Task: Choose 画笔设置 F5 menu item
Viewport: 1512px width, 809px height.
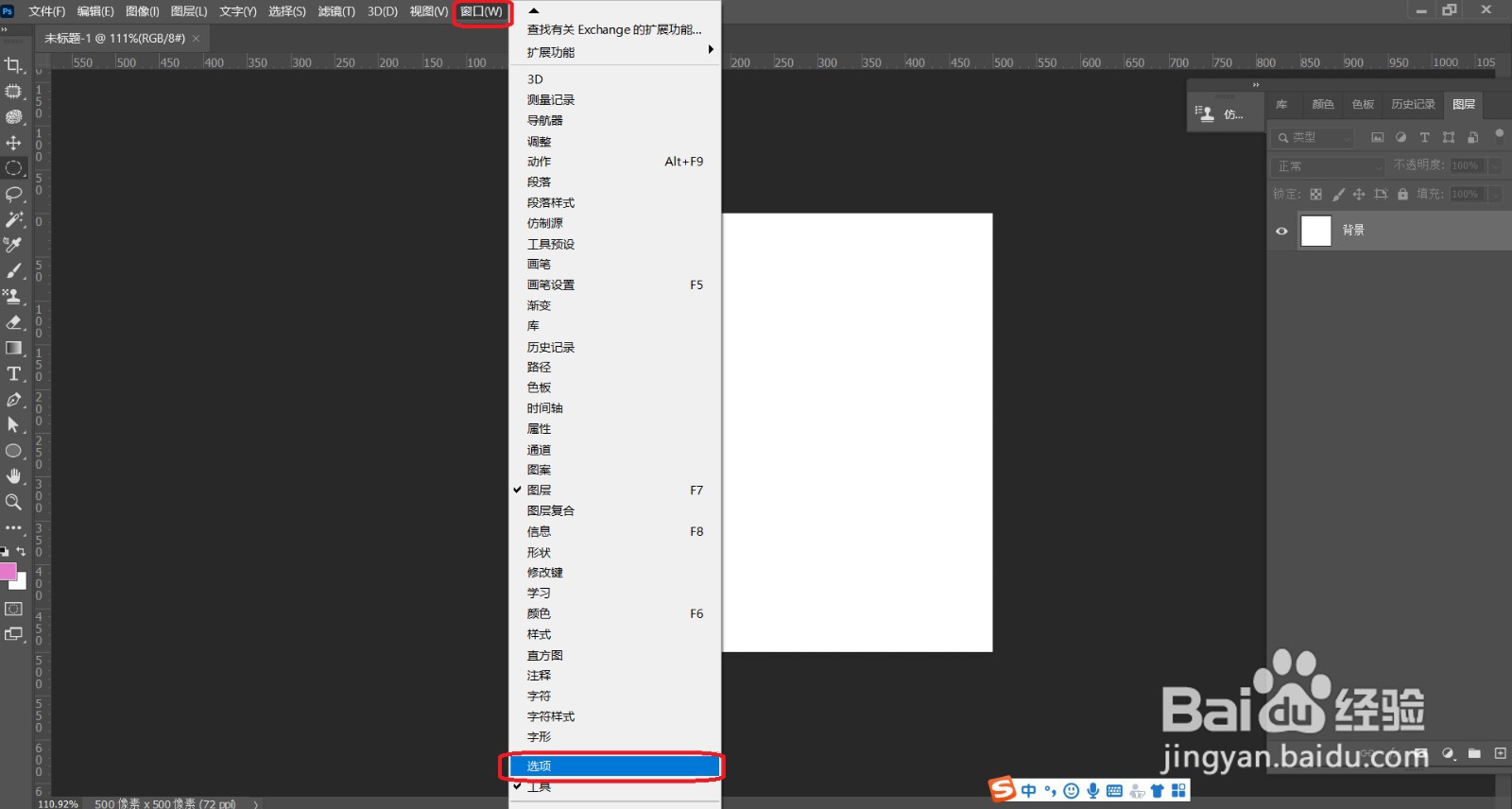Action: (x=614, y=284)
